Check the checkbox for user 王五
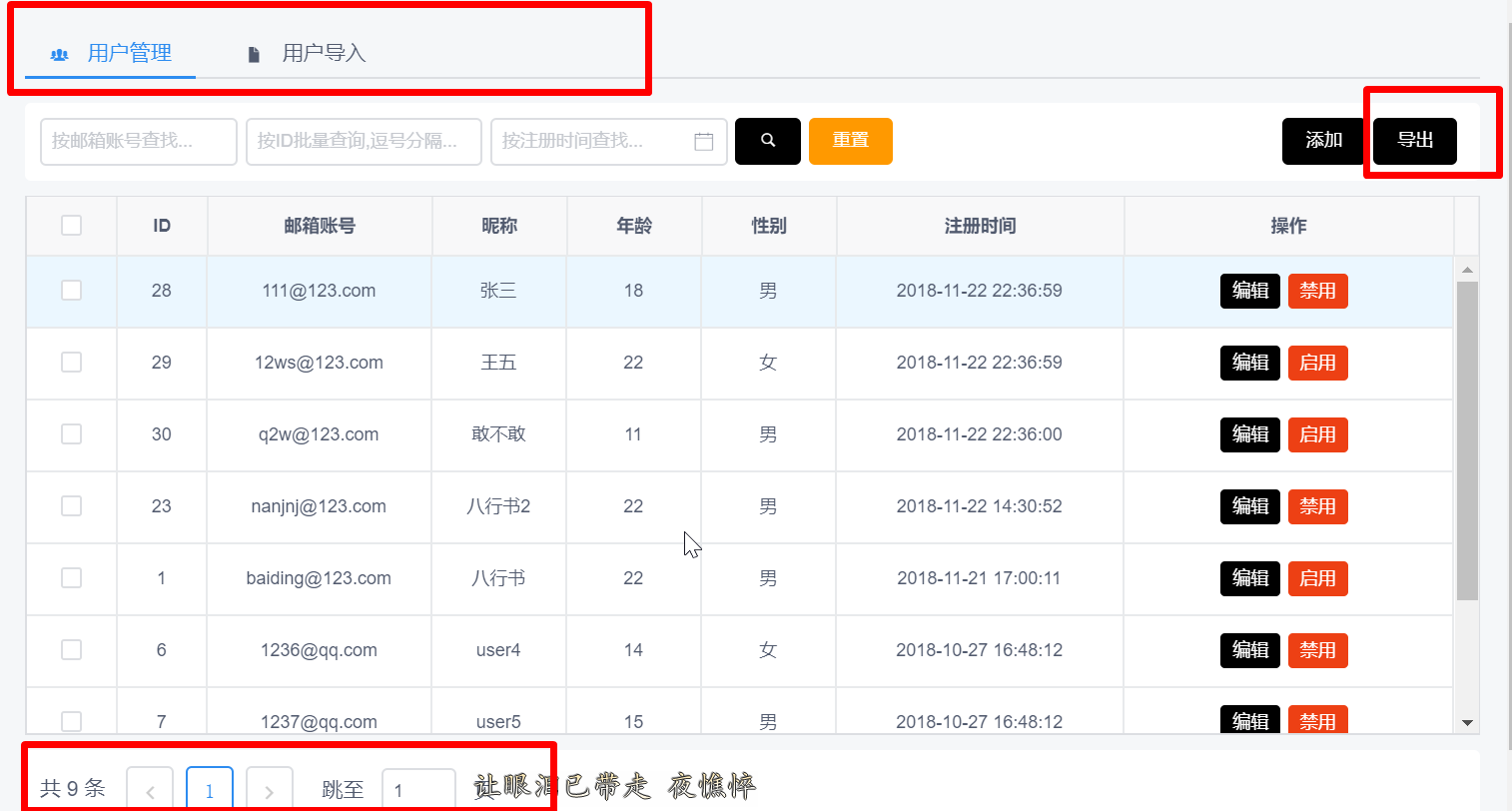Viewport: 1512px width, 811px height. tap(71, 363)
